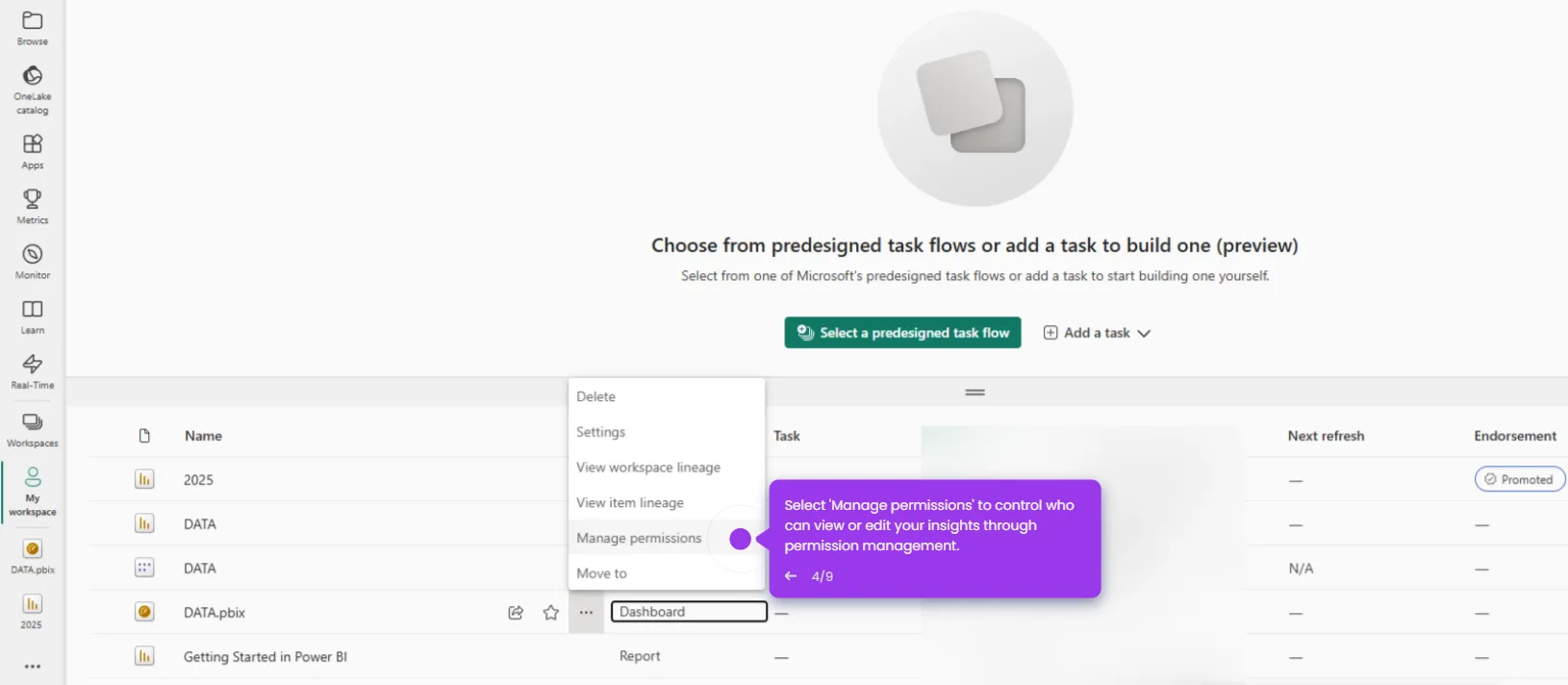Screen dimensions: 1568x685
Task: Open the sidebar more options ellipsis
Action: [x=33, y=666]
